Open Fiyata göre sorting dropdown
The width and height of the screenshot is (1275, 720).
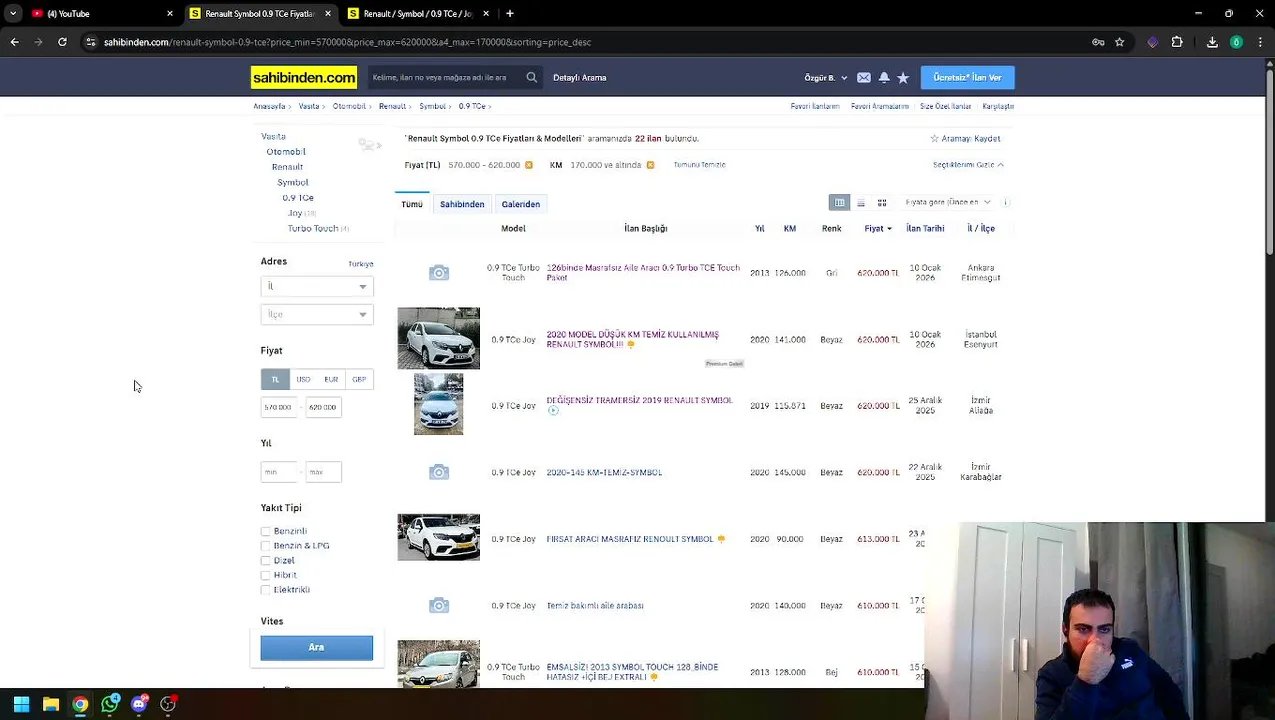click(947, 202)
